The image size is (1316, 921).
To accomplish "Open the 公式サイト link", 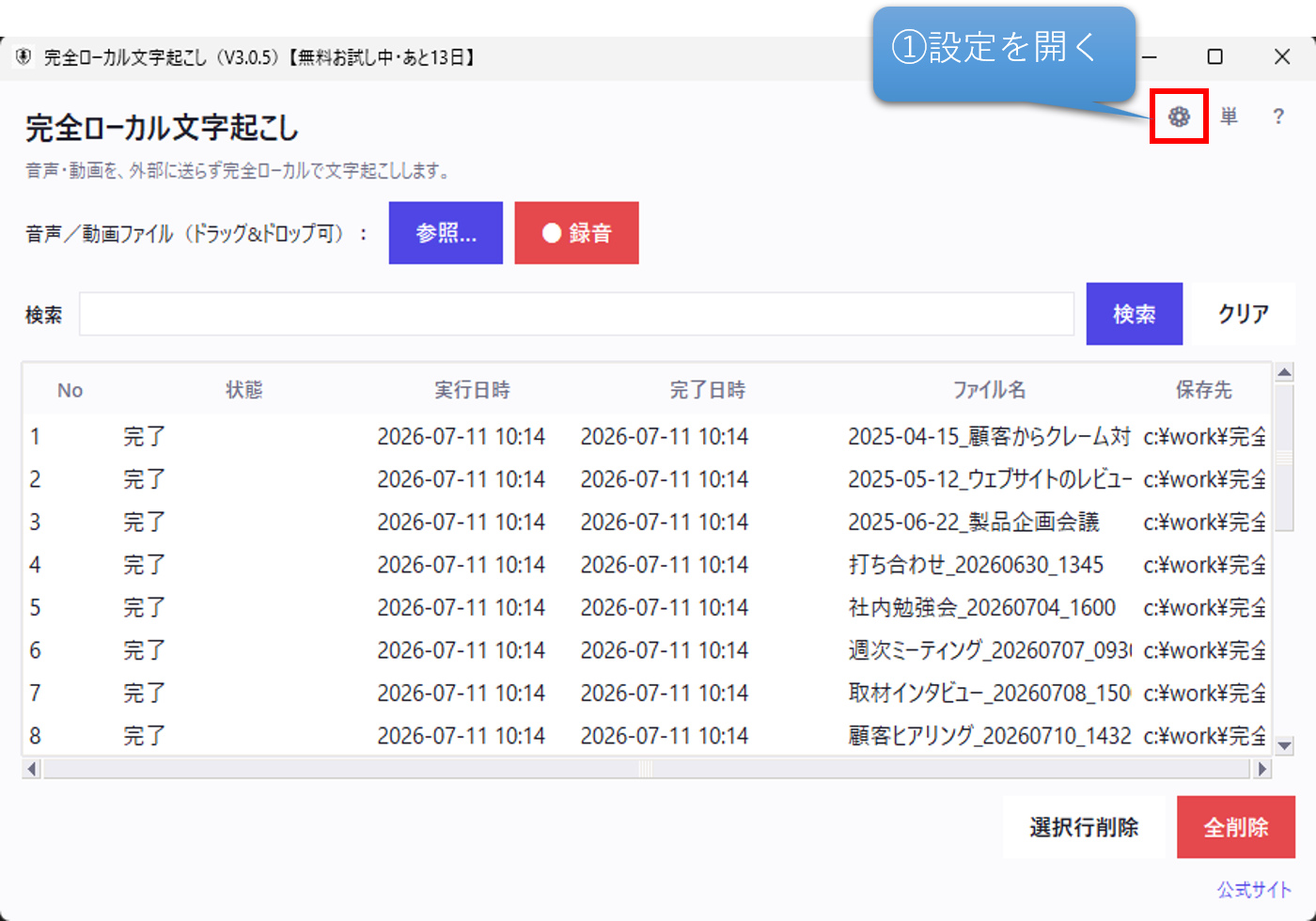I will pyautogui.click(x=1254, y=889).
